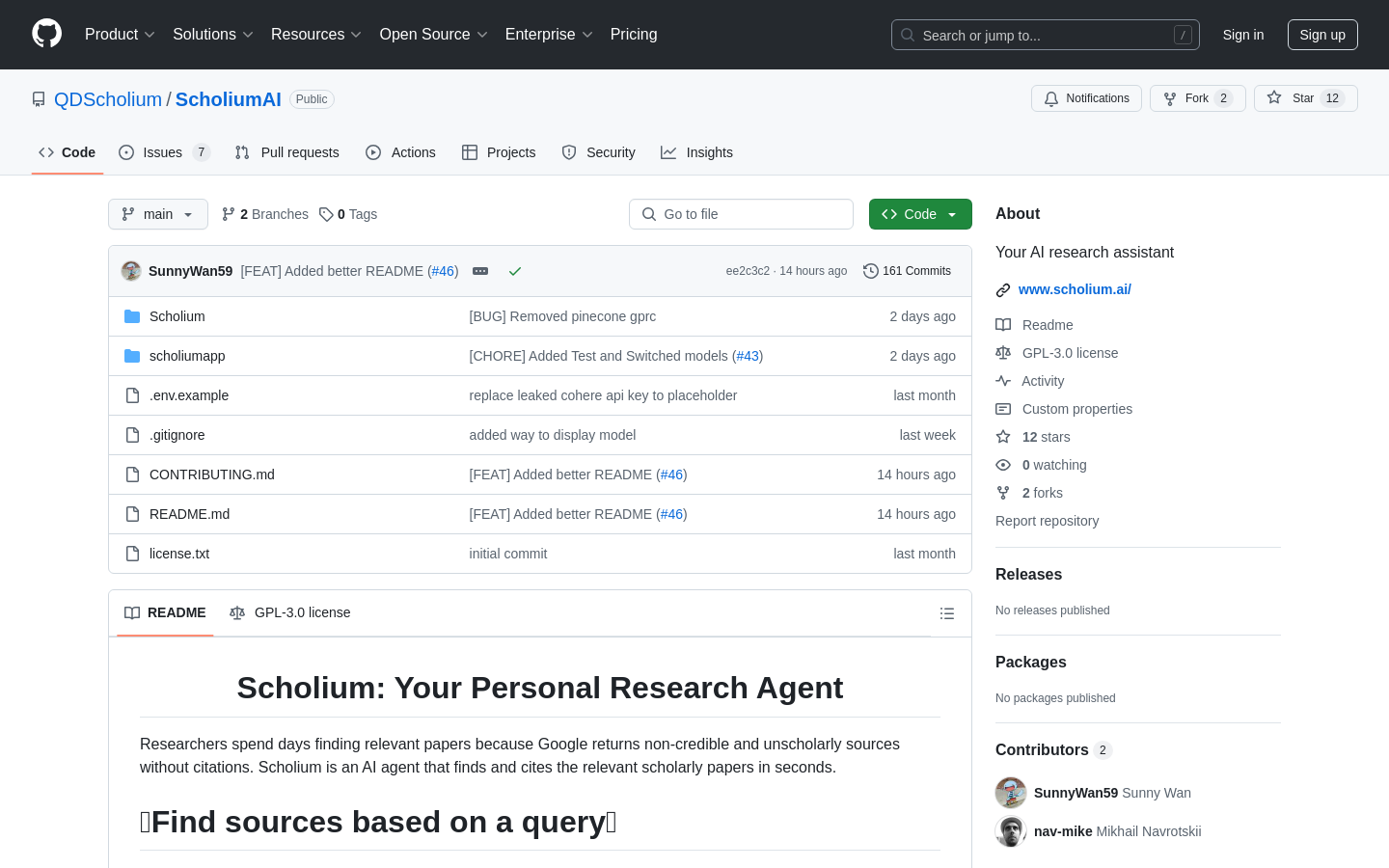Select the README tab

point(165,612)
